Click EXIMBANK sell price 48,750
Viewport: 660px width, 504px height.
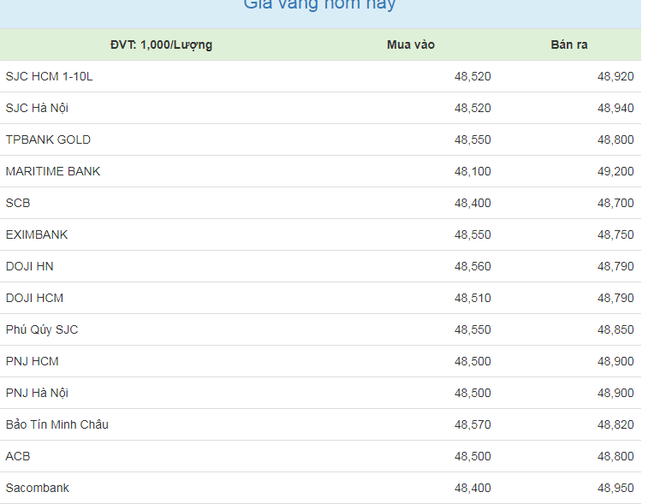tap(615, 235)
